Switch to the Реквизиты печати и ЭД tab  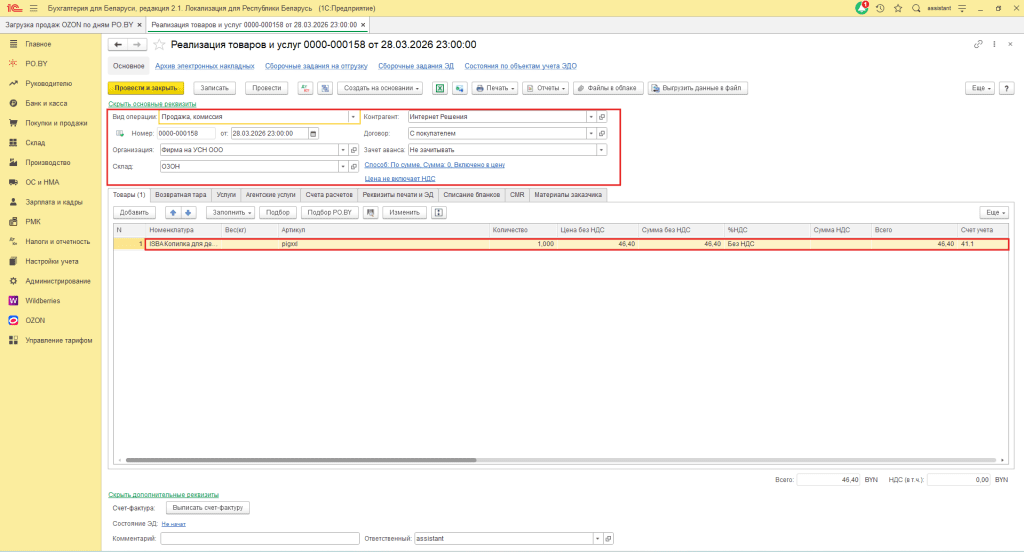tap(398, 195)
